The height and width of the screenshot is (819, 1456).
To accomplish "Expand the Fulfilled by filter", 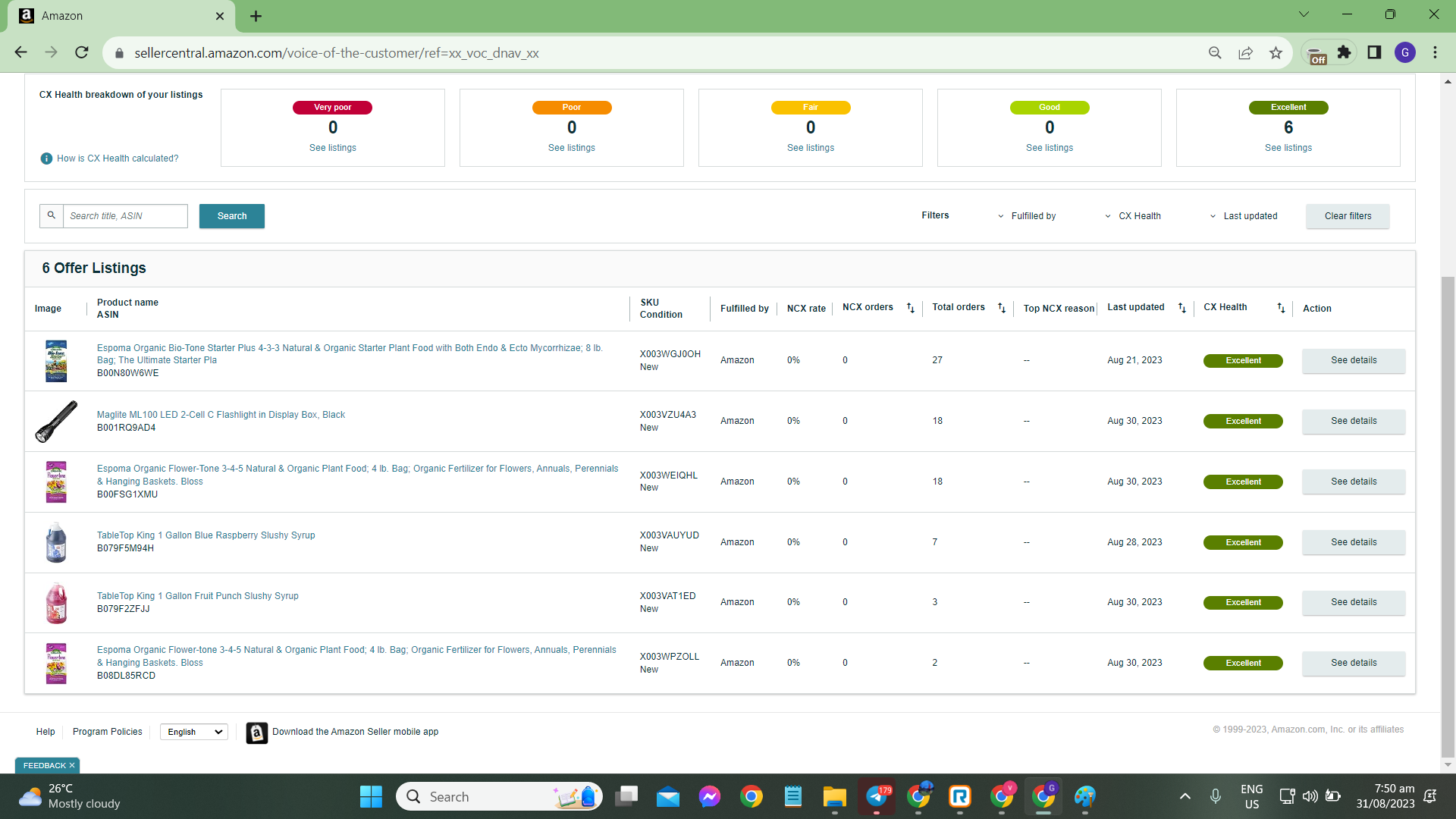I will (1028, 216).
